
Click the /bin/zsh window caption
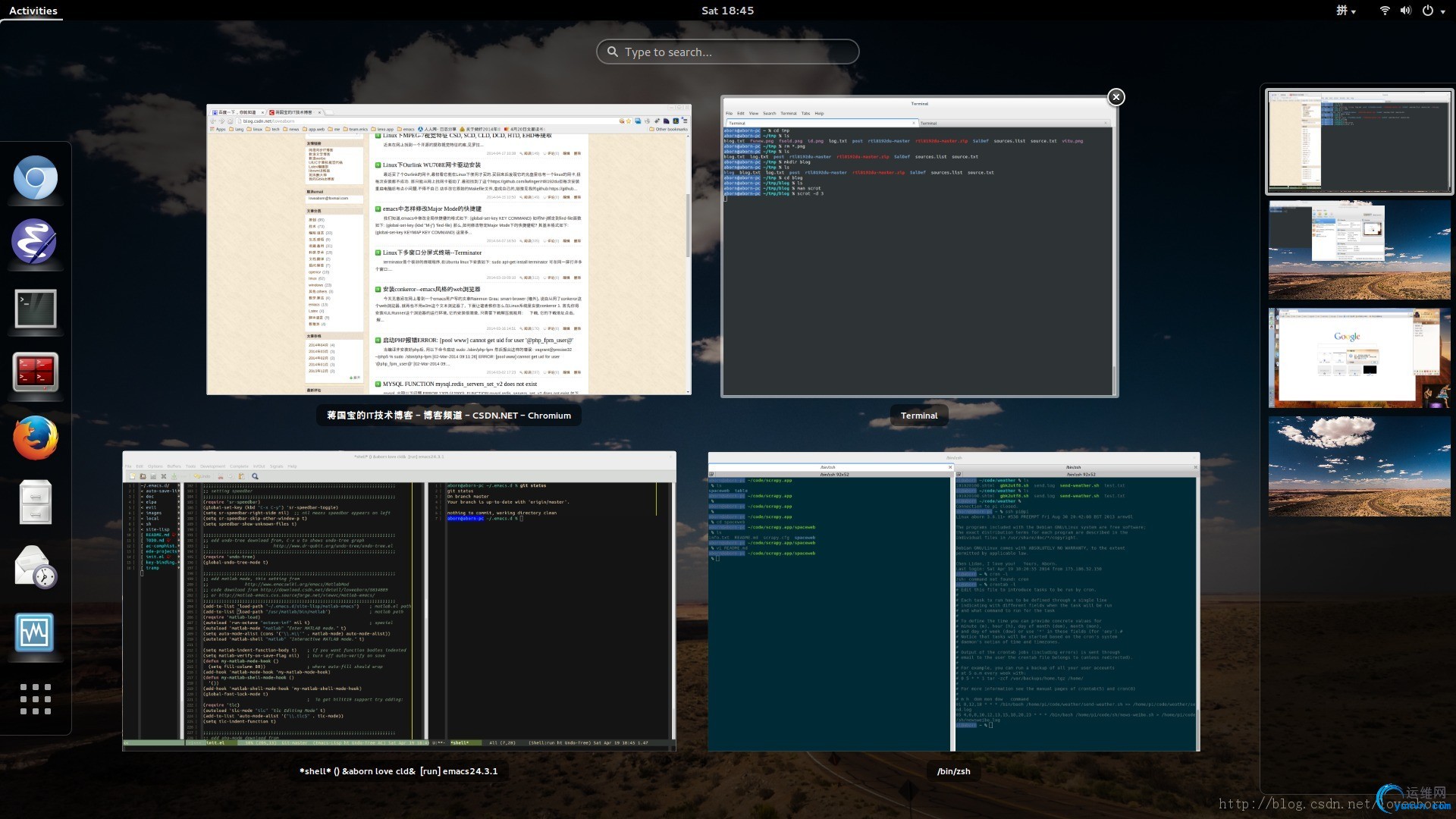click(953, 771)
